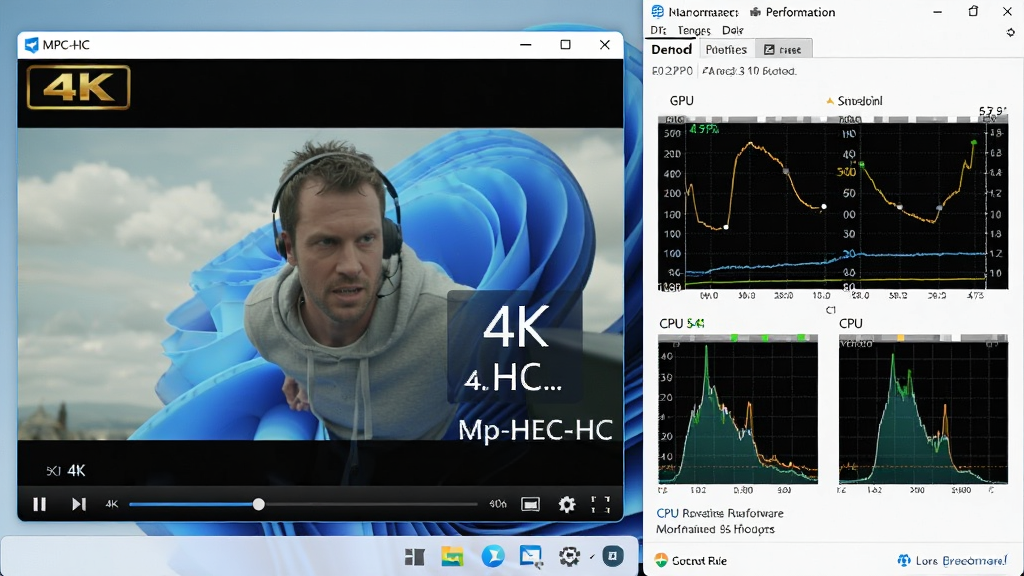The image size is (1024, 576).
Task: Click the monitor app icon in title bar
Action: pos(658,12)
